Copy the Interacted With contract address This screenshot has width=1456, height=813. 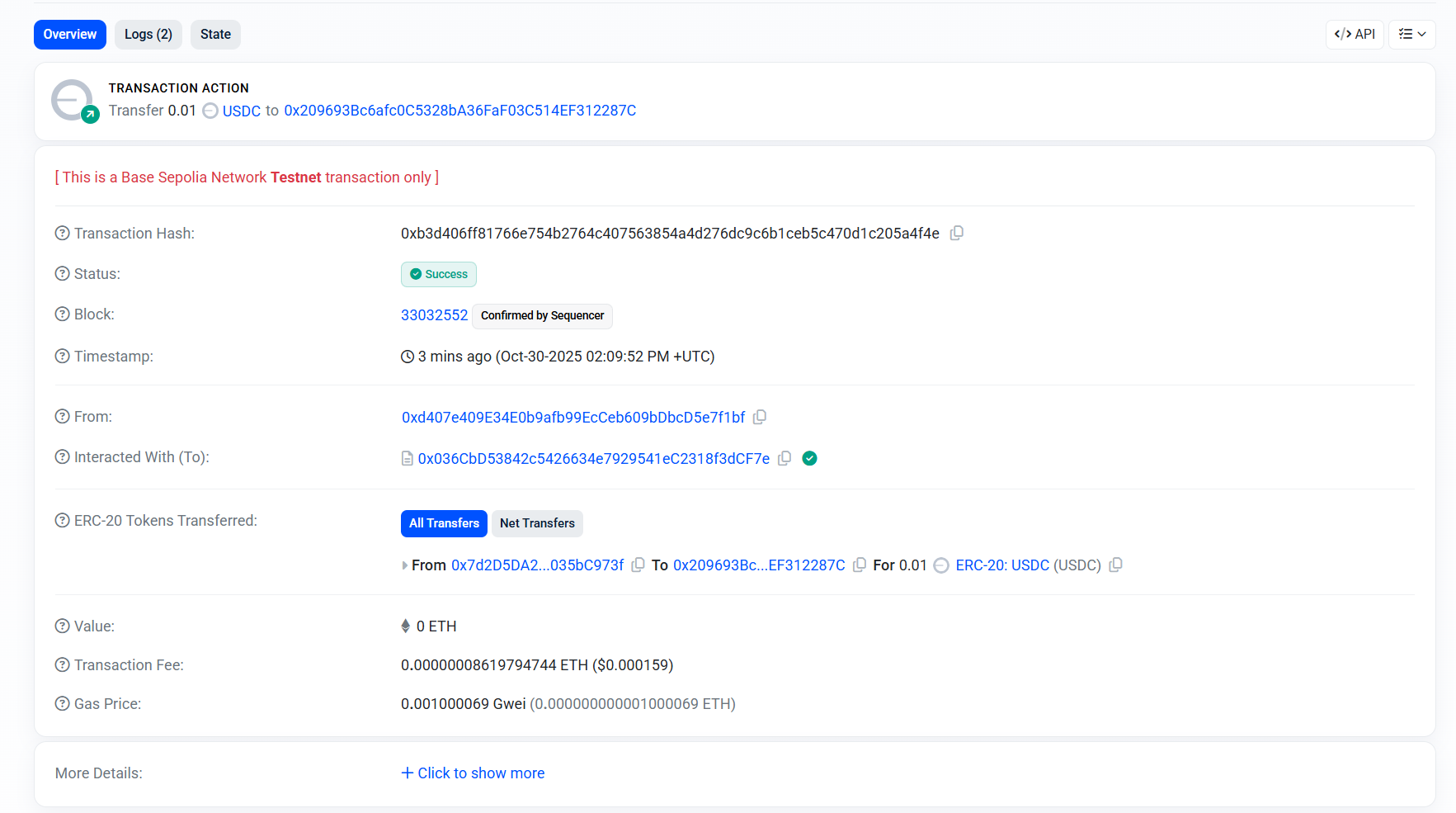[785, 458]
